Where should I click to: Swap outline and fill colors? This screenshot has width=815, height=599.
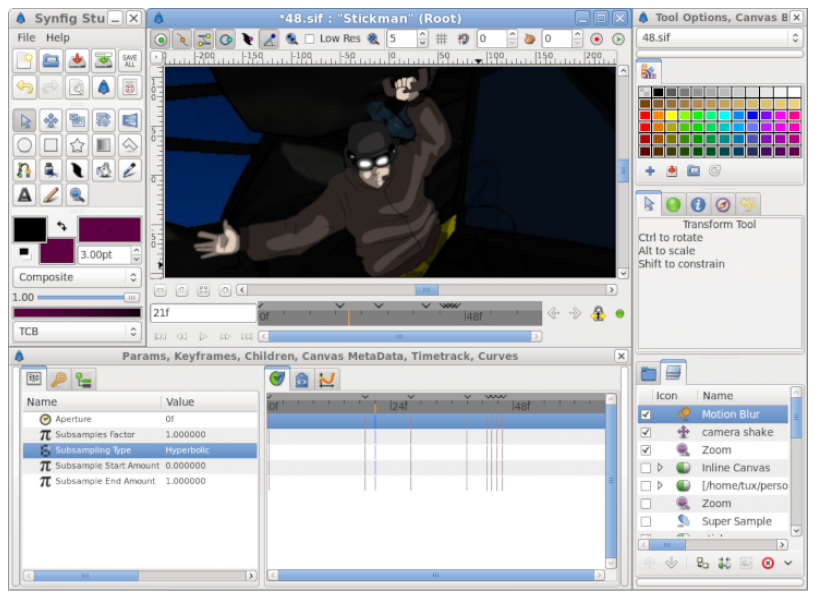[61, 227]
